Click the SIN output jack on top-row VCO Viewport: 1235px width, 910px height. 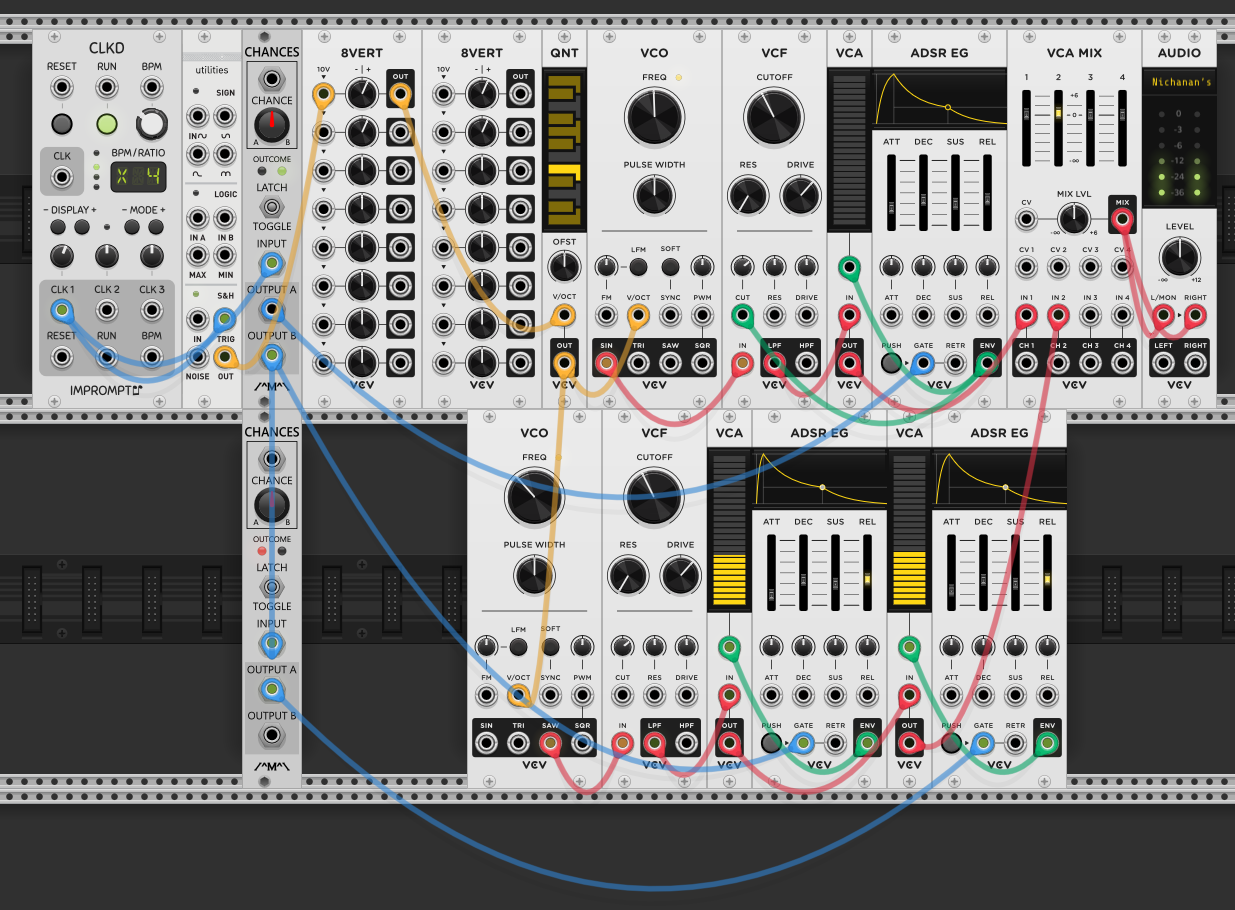606,362
